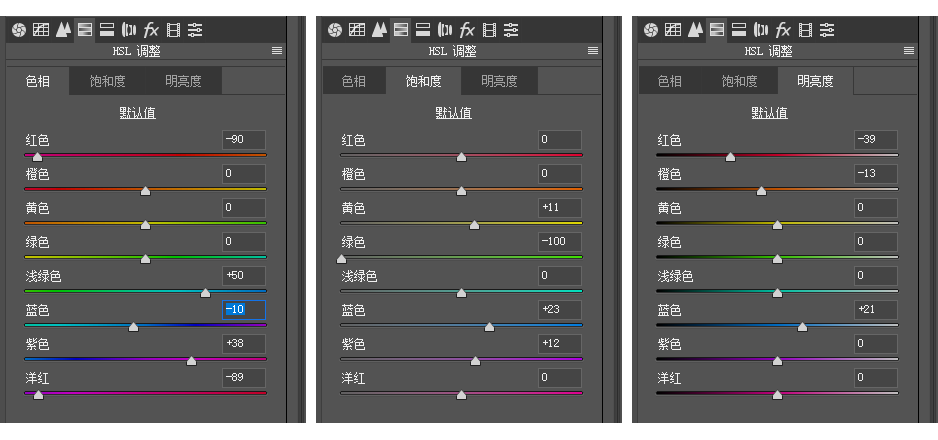Open Split Toning icon in Saturation (饱和度) panel
Image resolution: width=938 pixels, height=440 pixels.
(x=423, y=30)
